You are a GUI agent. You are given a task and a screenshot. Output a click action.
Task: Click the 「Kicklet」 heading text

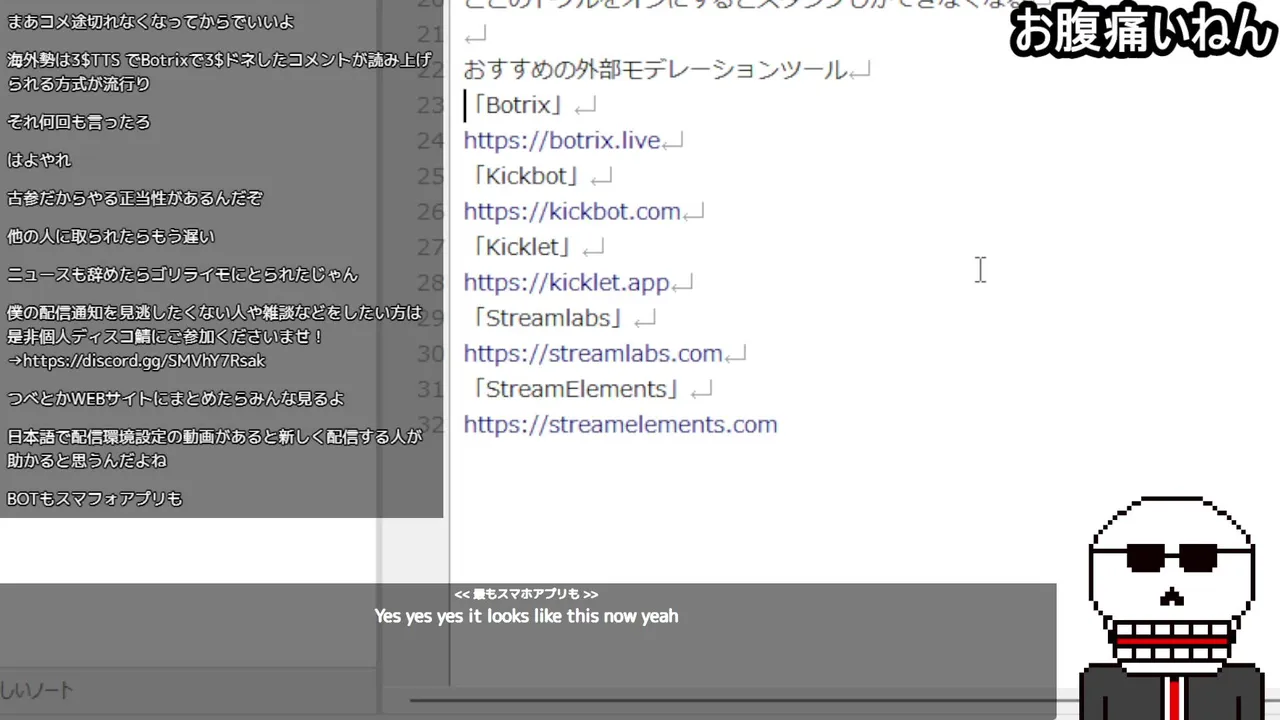[521, 247]
